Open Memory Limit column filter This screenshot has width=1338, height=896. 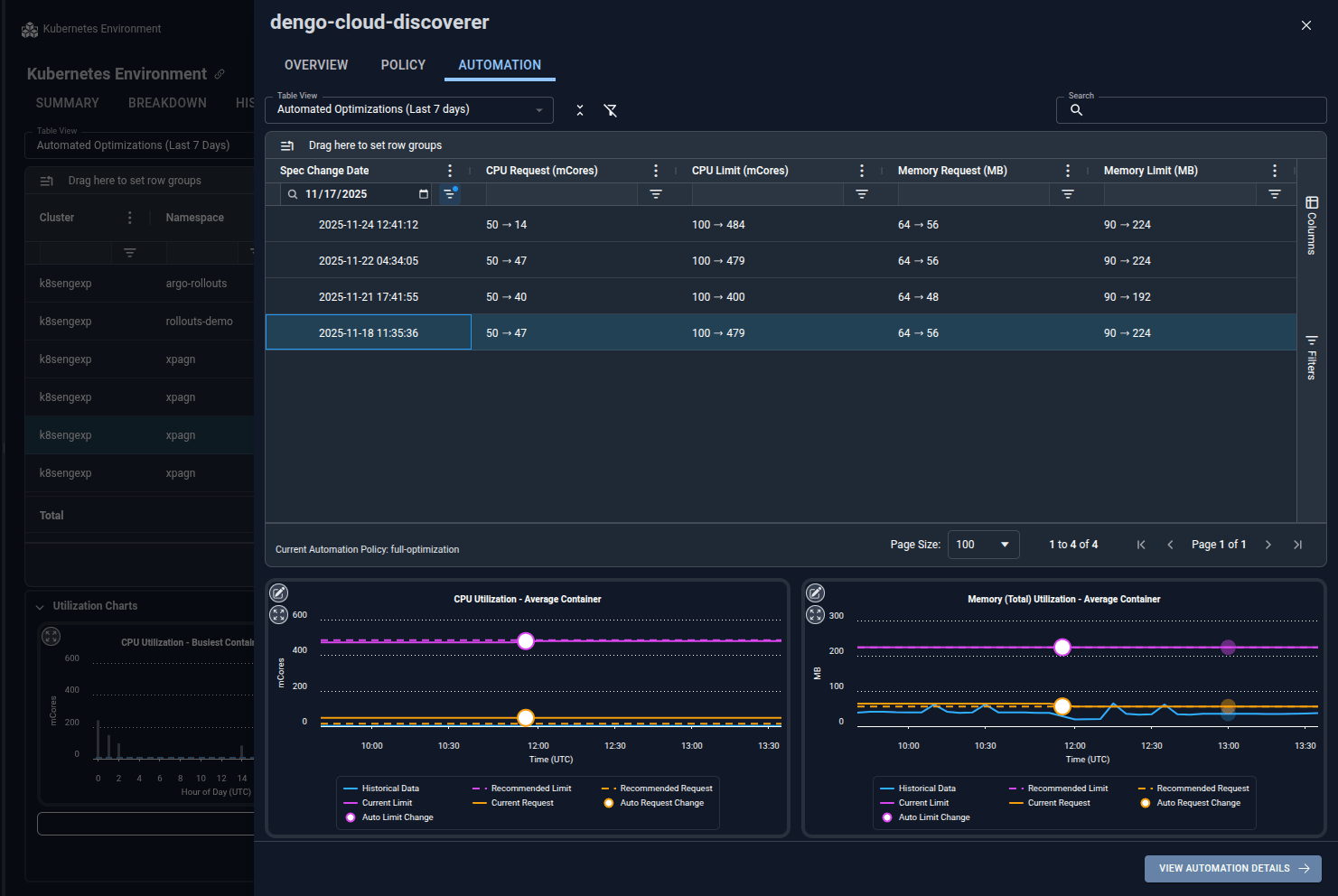tap(1275, 194)
